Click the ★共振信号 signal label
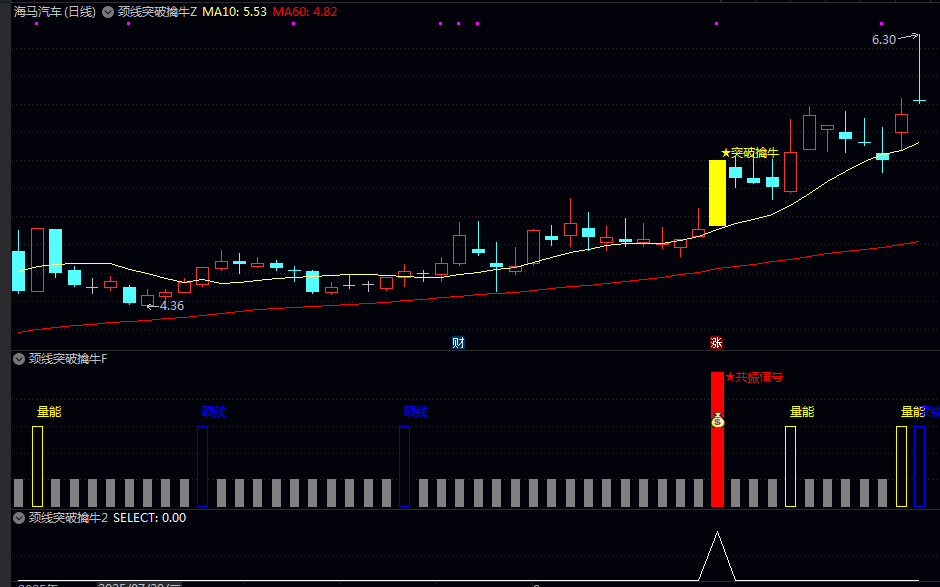940x587 pixels. point(754,377)
